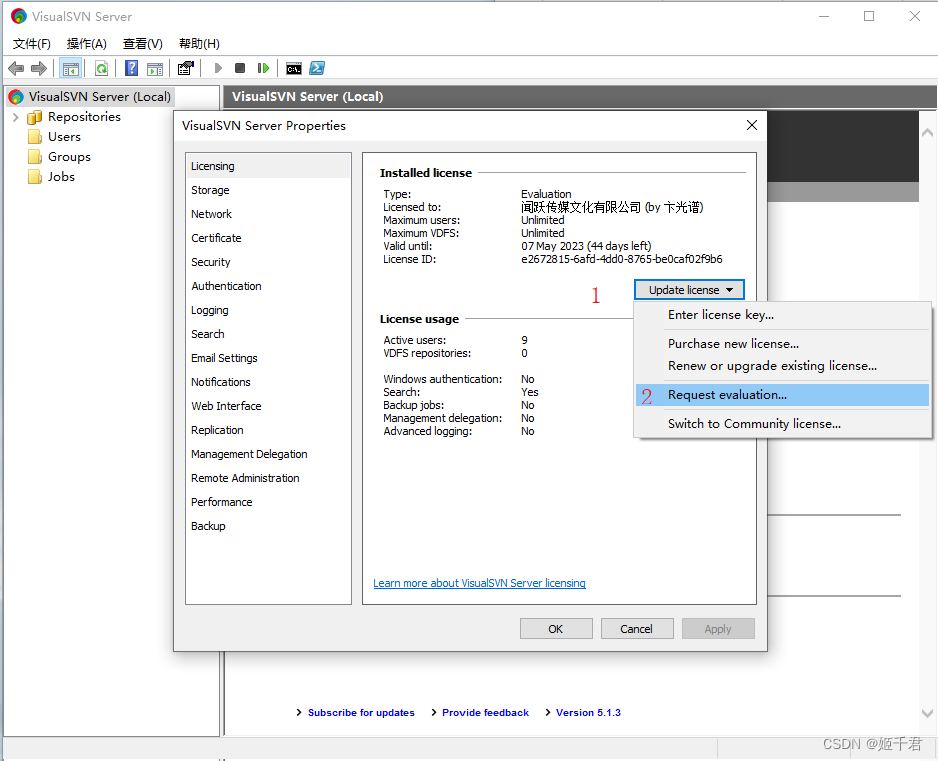The image size is (938, 761).
Task: Select the Users folder in tree
Action: click(x=54, y=137)
